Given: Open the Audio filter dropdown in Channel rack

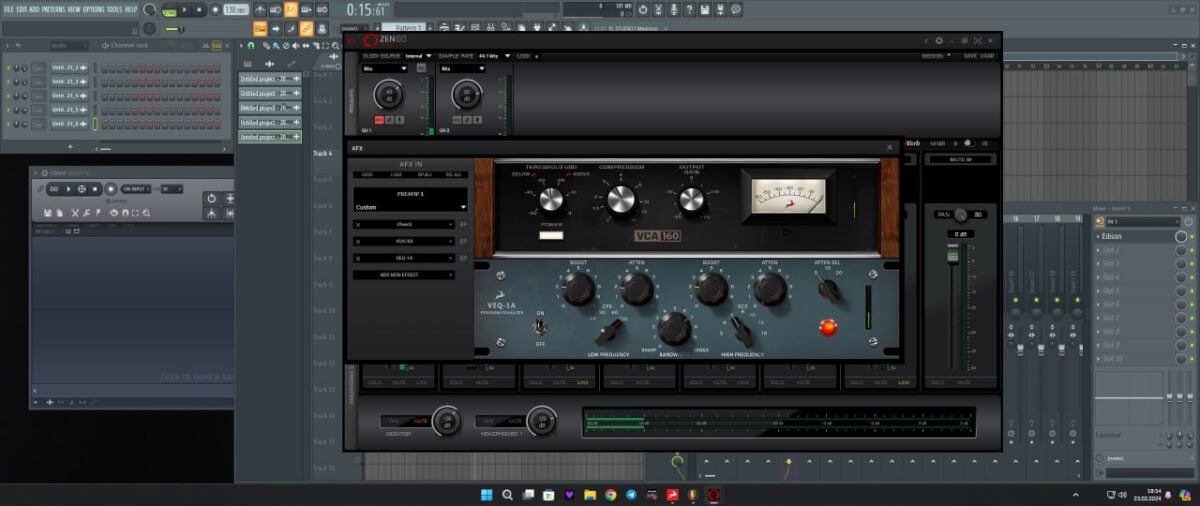Looking at the screenshot, I should point(68,45).
